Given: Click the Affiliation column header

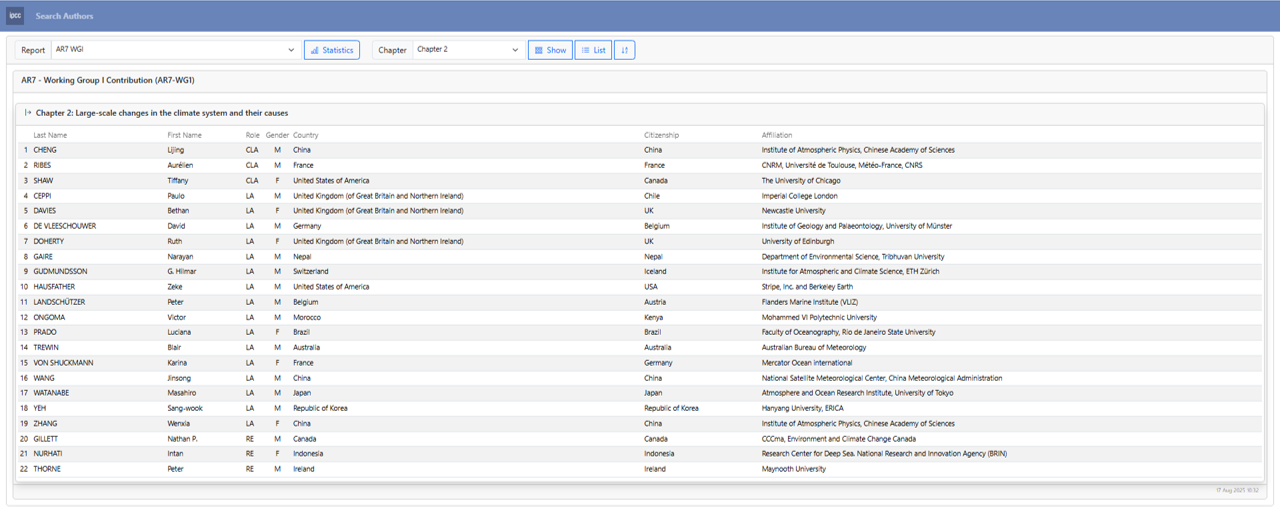Looking at the screenshot, I should tap(776, 135).
